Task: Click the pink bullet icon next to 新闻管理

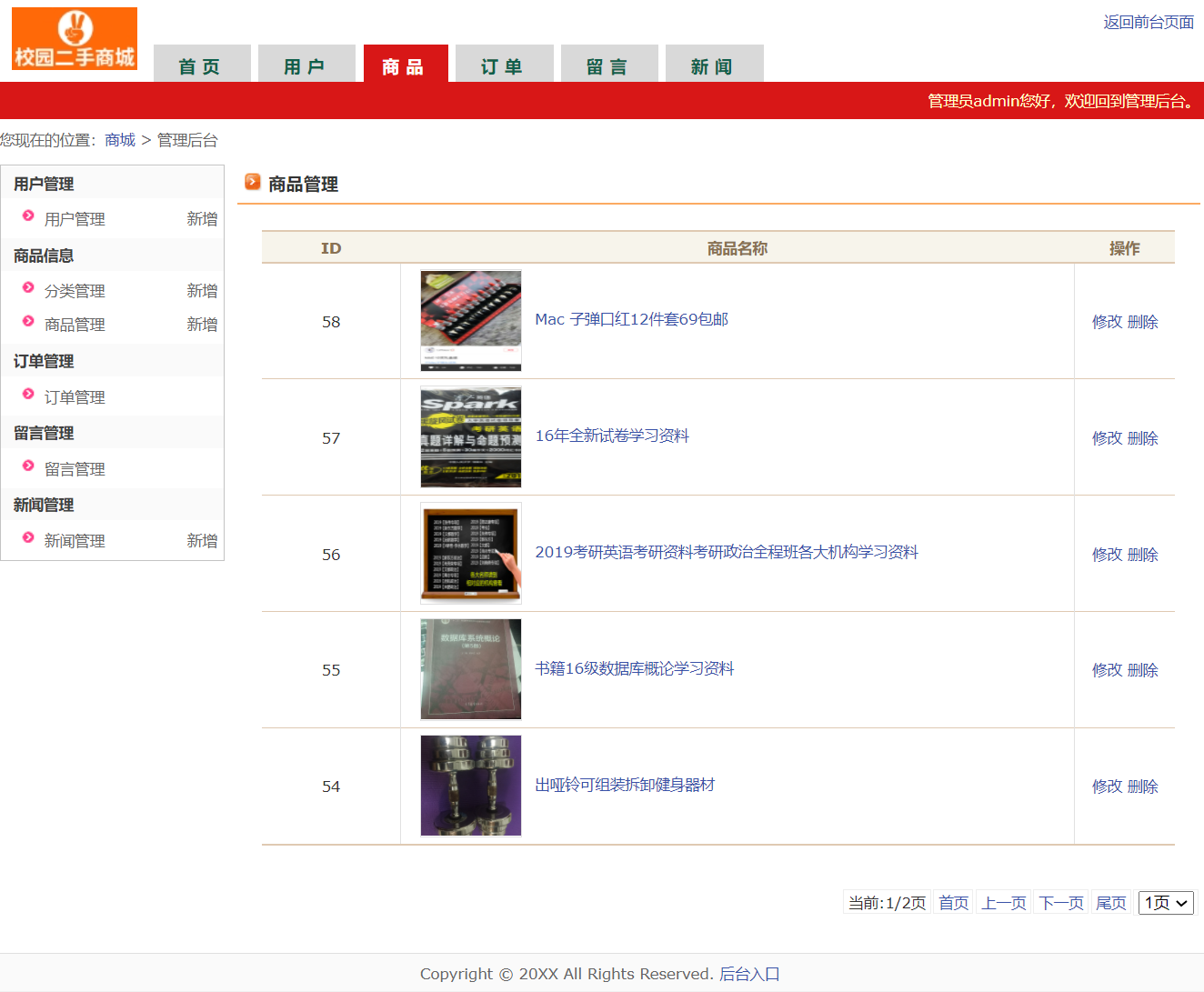Action: [28, 538]
